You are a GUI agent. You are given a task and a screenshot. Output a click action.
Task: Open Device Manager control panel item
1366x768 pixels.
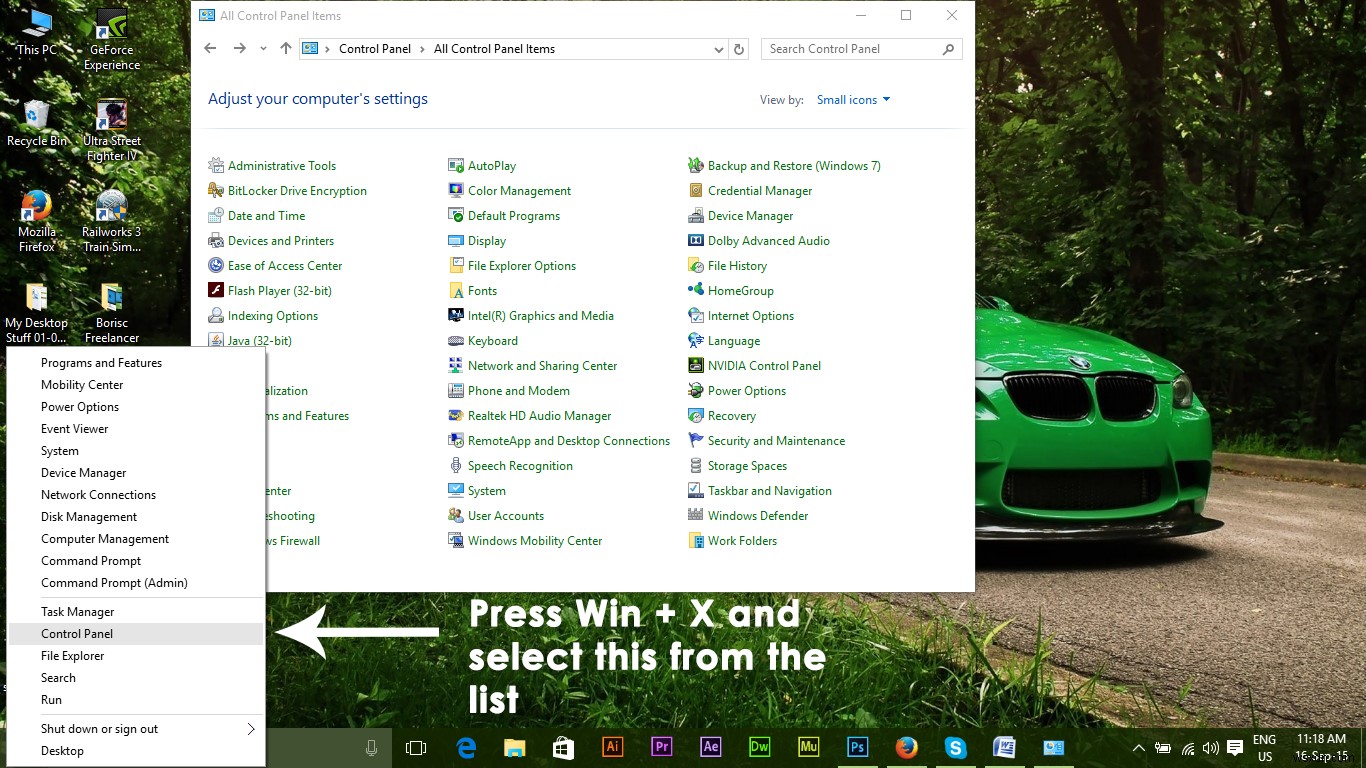tap(740, 216)
